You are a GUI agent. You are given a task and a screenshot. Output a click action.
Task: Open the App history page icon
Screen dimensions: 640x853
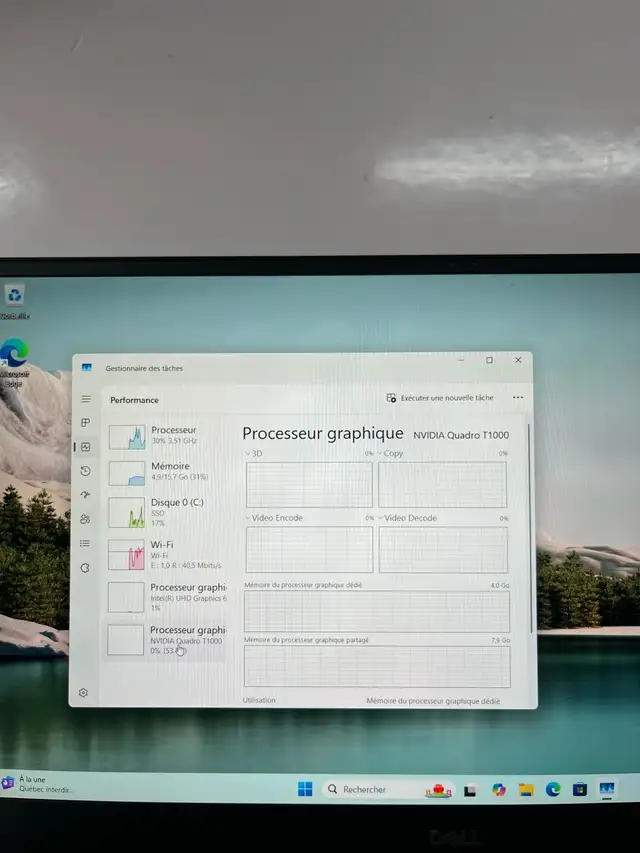tap(85, 471)
